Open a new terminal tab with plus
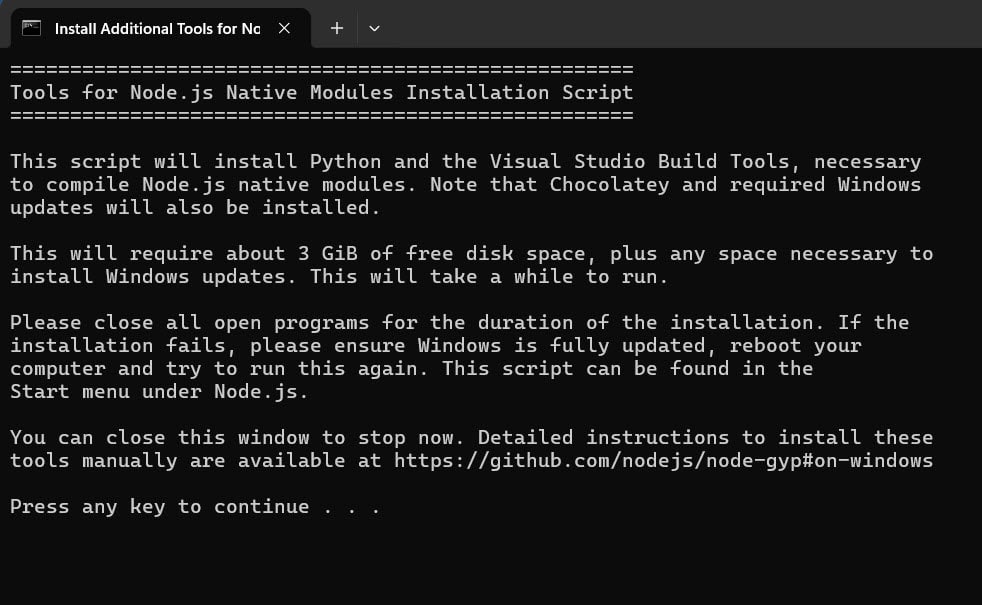The image size is (982, 605). (x=337, y=28)
